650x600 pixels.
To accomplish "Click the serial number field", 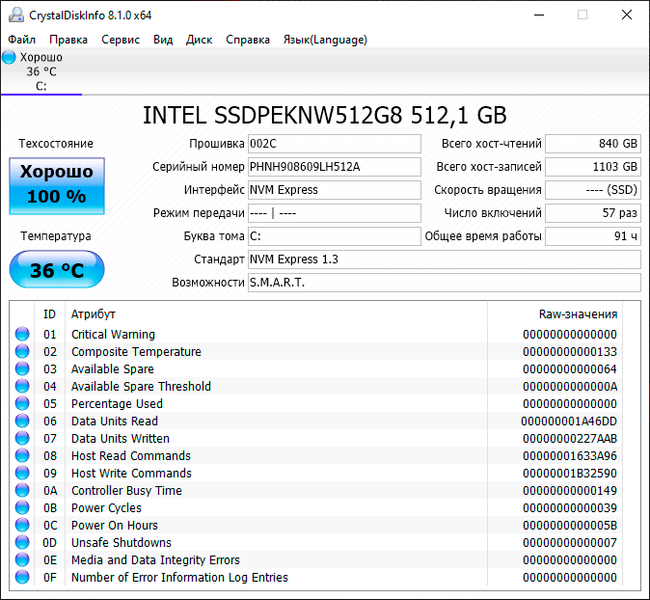I will click(334, 167).
